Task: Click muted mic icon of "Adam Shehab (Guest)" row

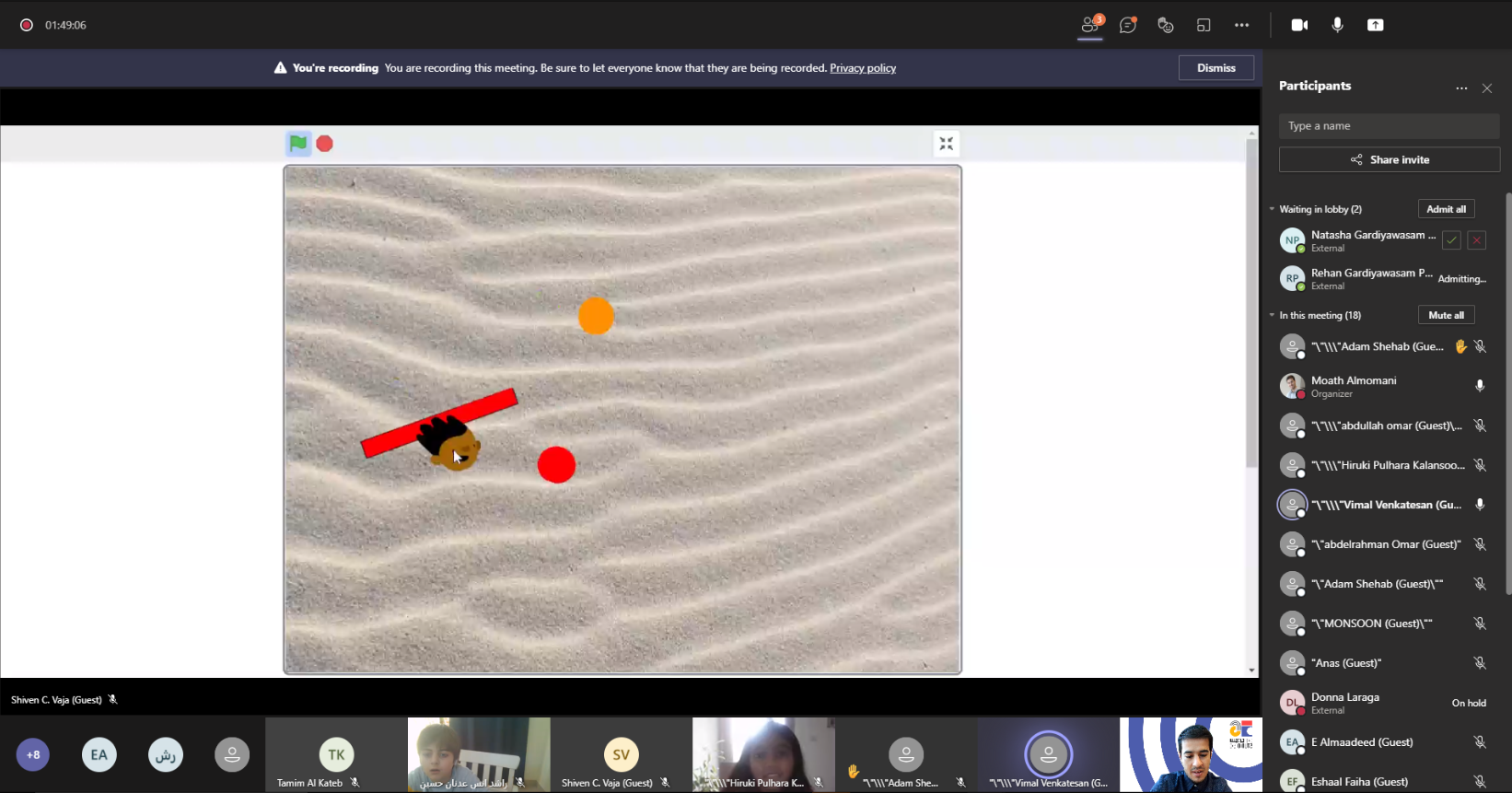Action: [1480, 584]
